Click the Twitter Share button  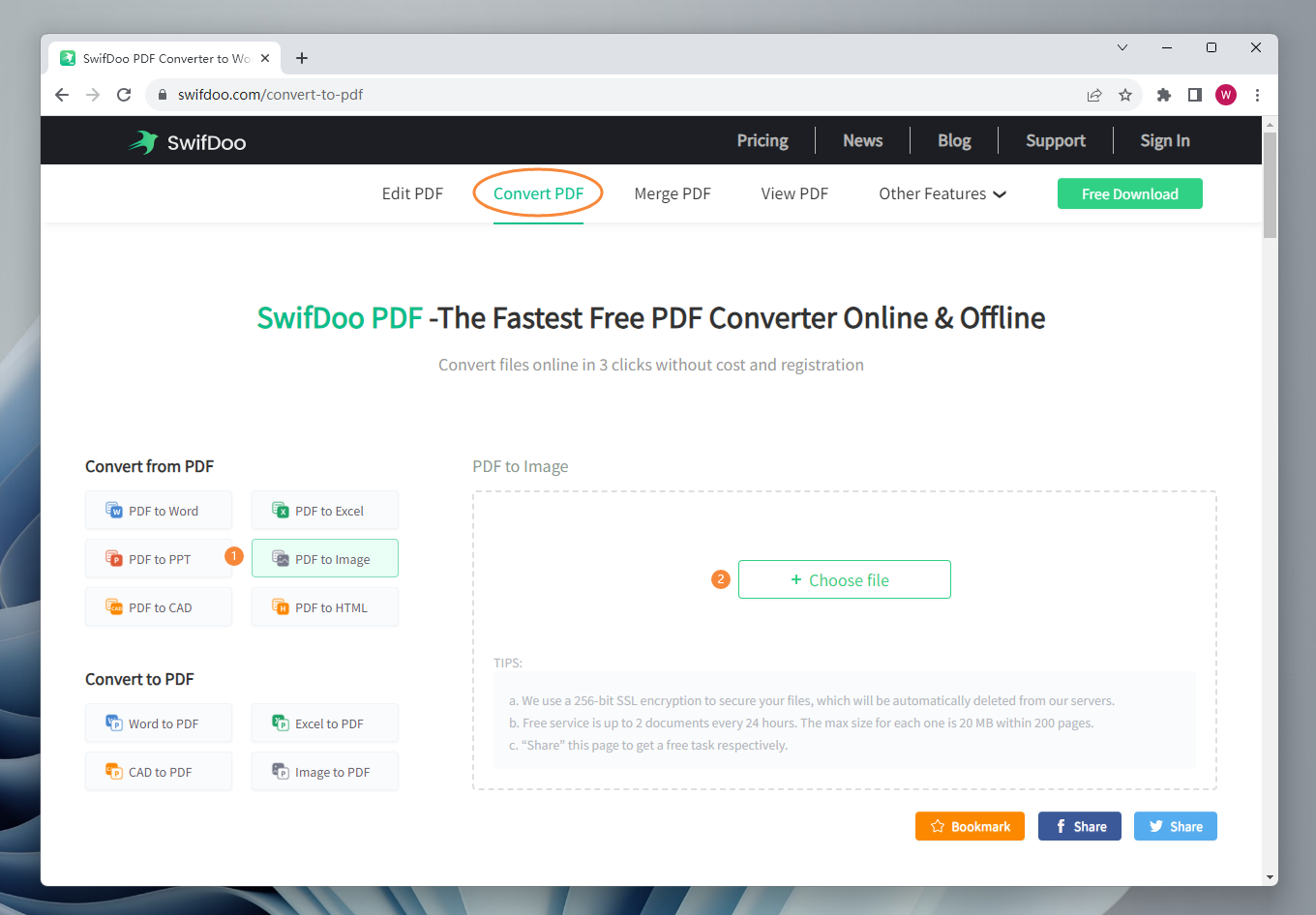pos(1176,826)
